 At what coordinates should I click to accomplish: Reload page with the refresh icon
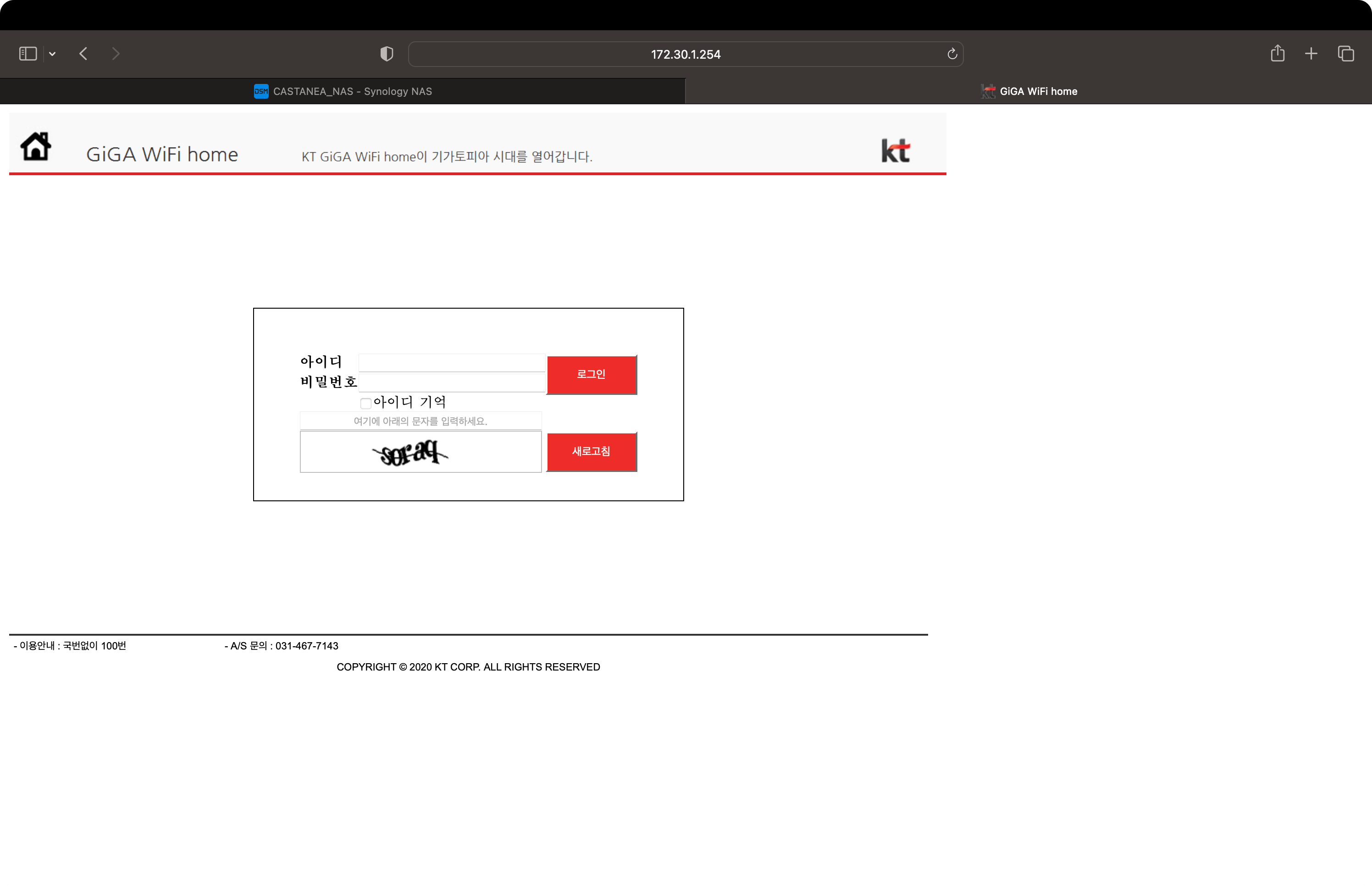[x=952, y=54]
